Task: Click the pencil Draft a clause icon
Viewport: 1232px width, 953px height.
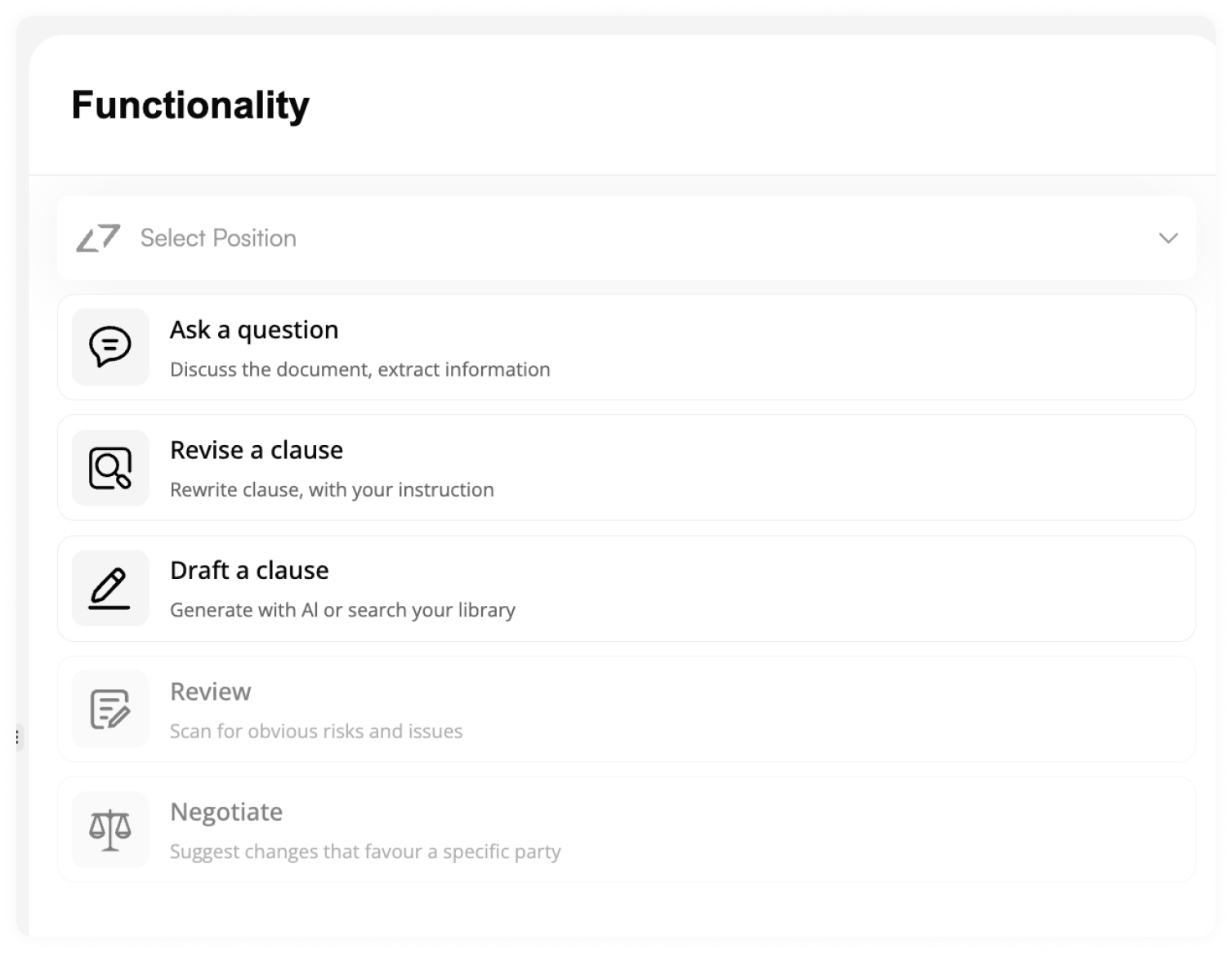Action: pyautogui.click(x=110, y=589)
